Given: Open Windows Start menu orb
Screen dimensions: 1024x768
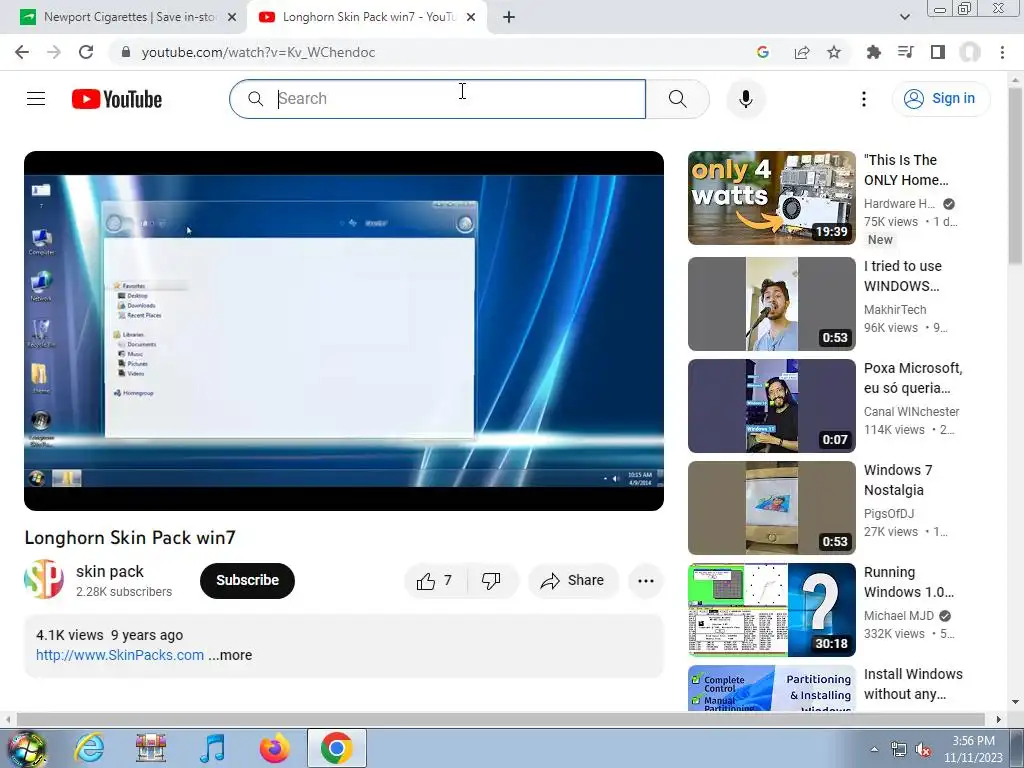Looking at the screenshot, I should point(27,749).
